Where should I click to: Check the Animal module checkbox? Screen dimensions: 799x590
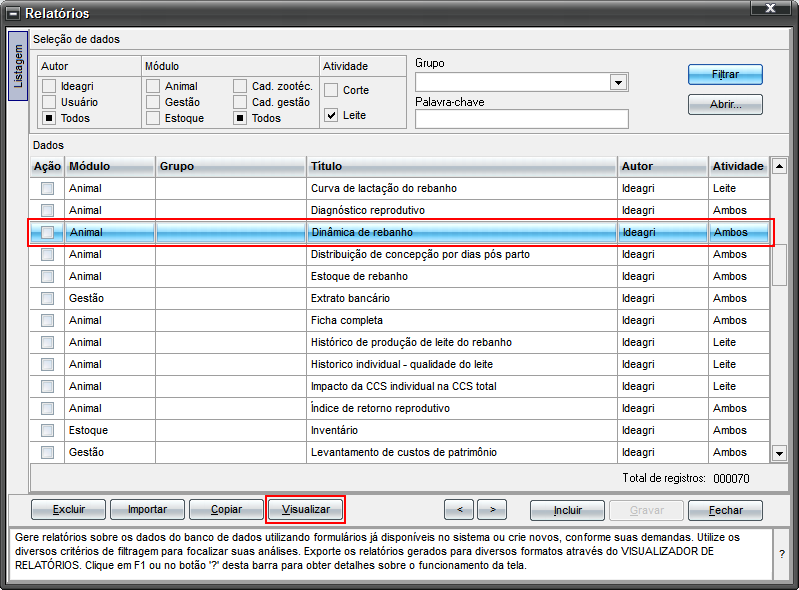click(x=152, y=86)
